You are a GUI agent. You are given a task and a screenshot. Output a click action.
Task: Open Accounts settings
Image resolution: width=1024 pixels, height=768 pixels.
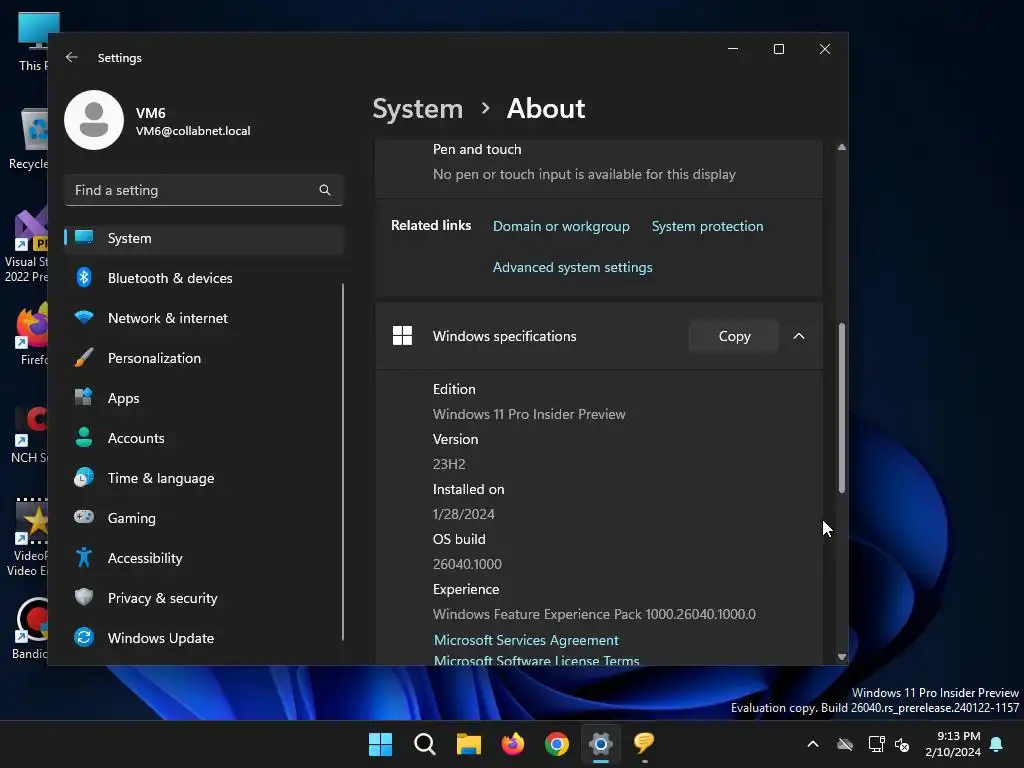204,438
